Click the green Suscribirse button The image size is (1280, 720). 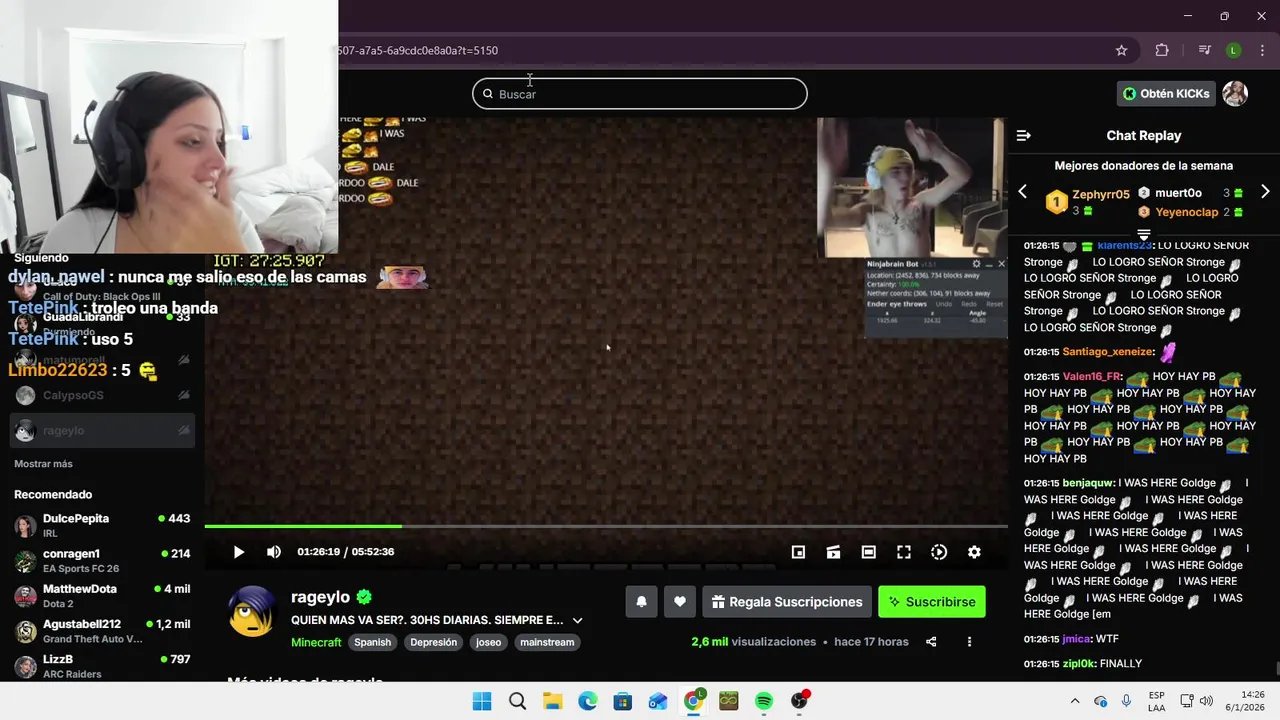coord(932,602)
